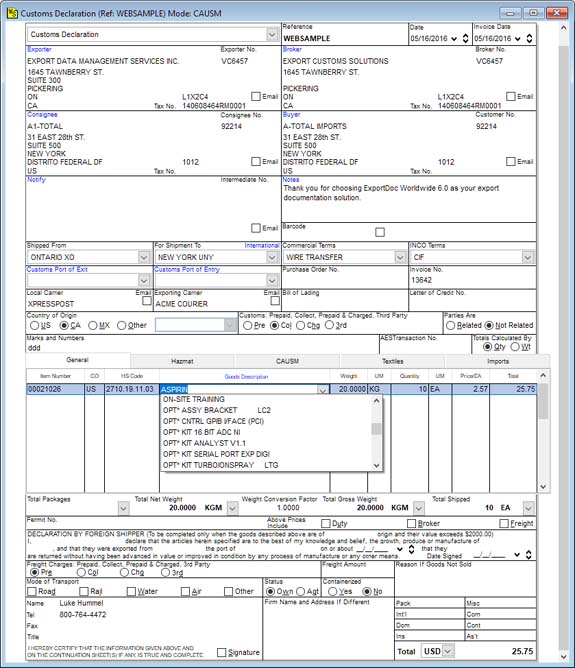Enable the Consignee Email checkbox
This screenshot has width=575, height=668.
click(256, 161)
